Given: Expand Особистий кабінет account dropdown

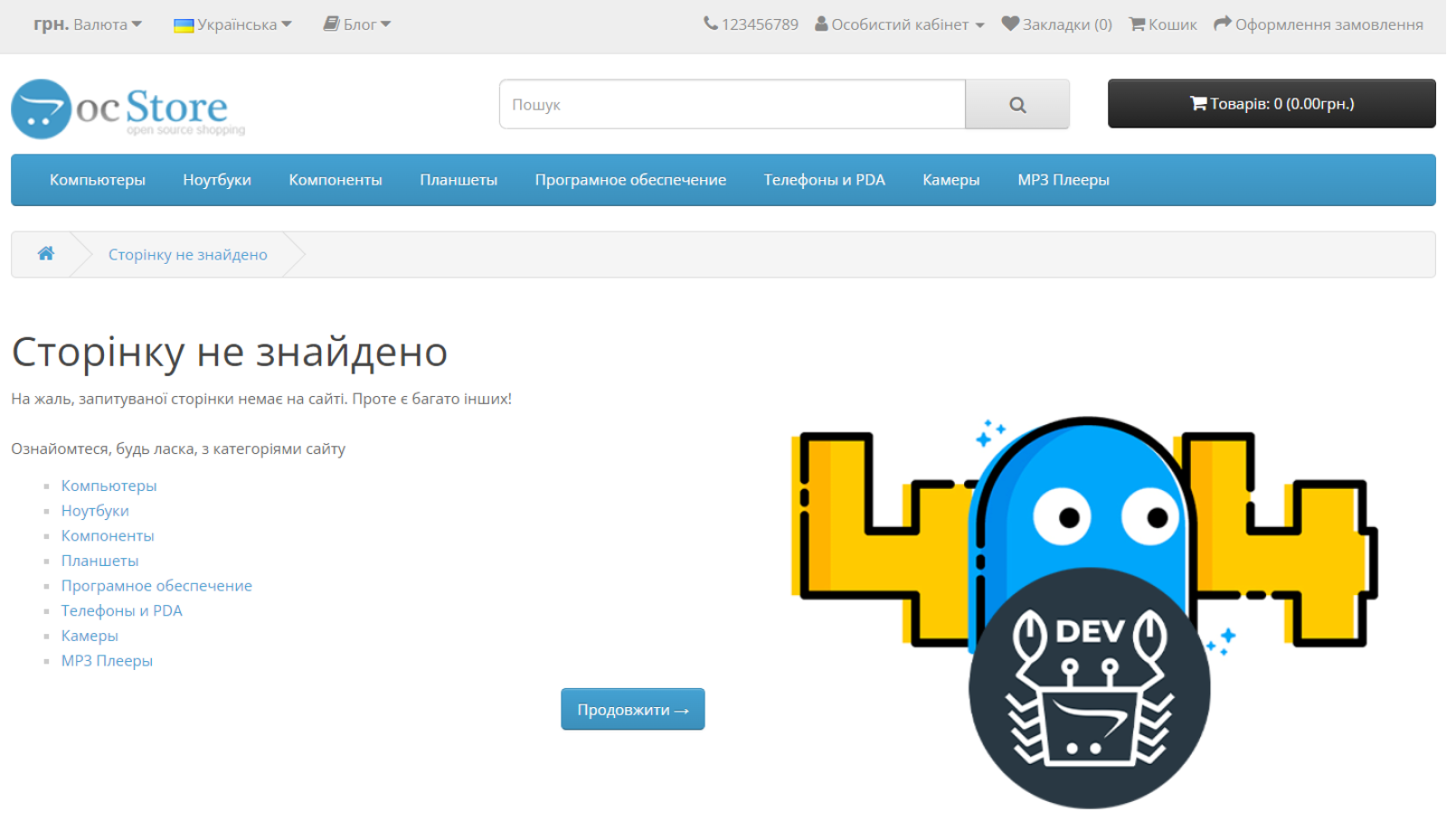Looking at the screenshot, I should pyautogui.click(x=900, y=24).
